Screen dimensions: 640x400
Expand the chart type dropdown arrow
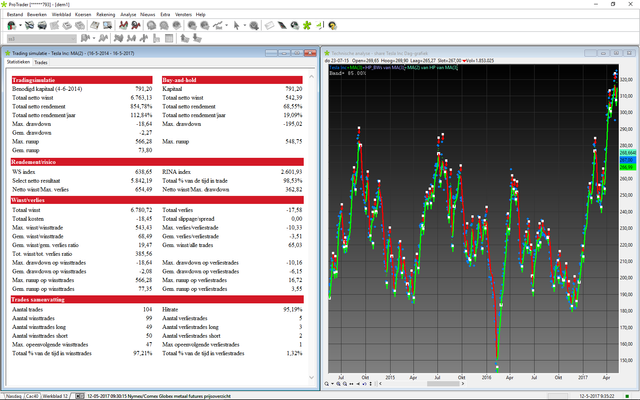click(x=226, y=26)
